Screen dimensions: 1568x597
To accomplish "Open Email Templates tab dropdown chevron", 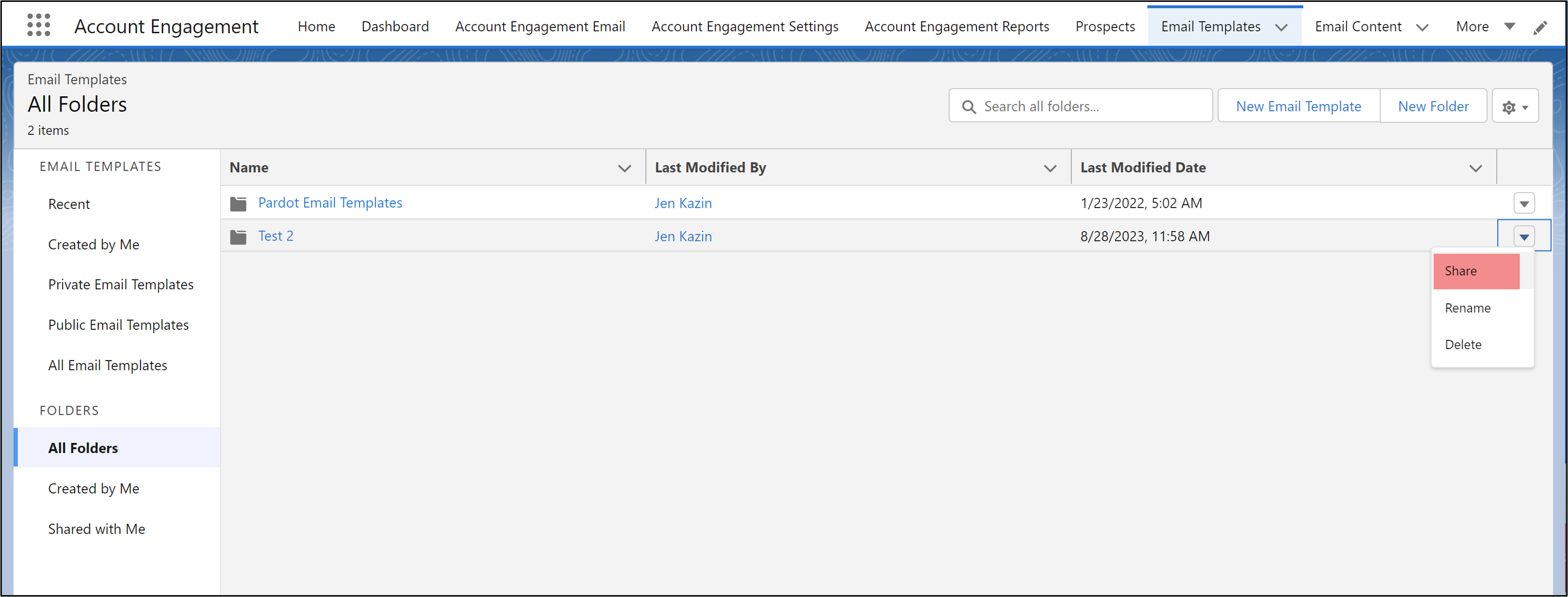I will click(1281, 27).
